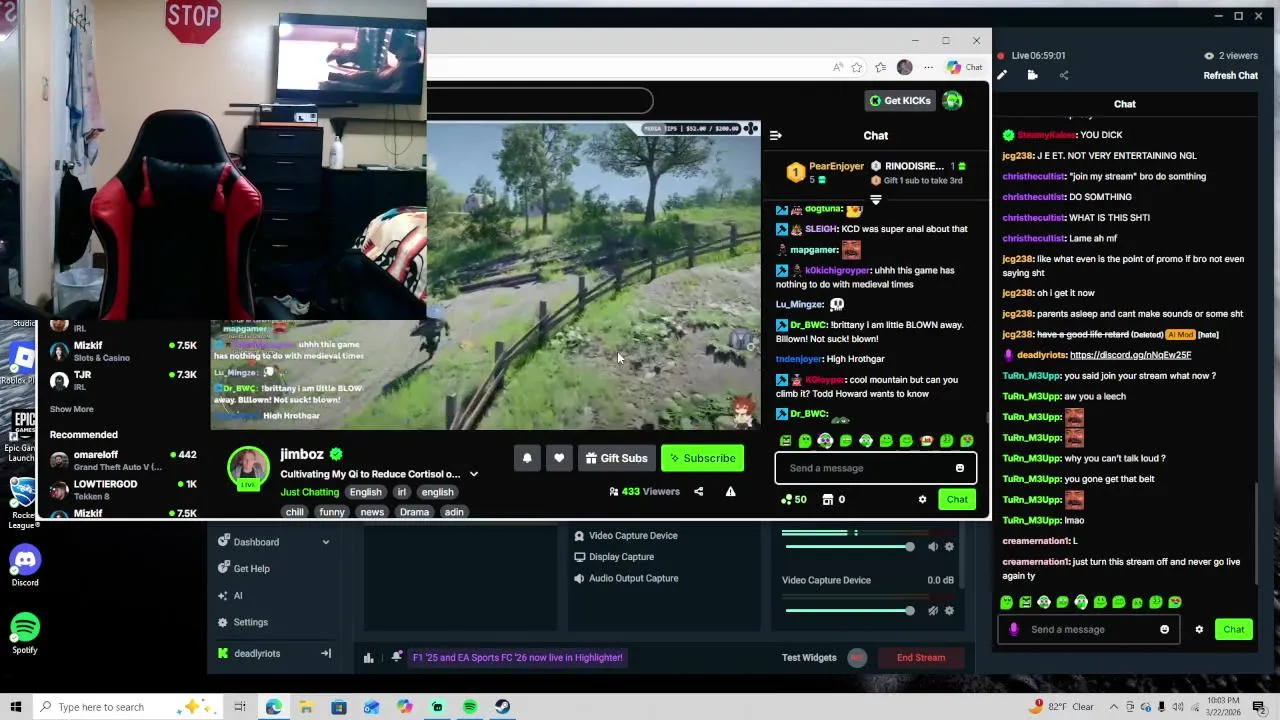1280x720 pixels.
Task: Report stream via warning triangle icon
Action: click(730, 491)
